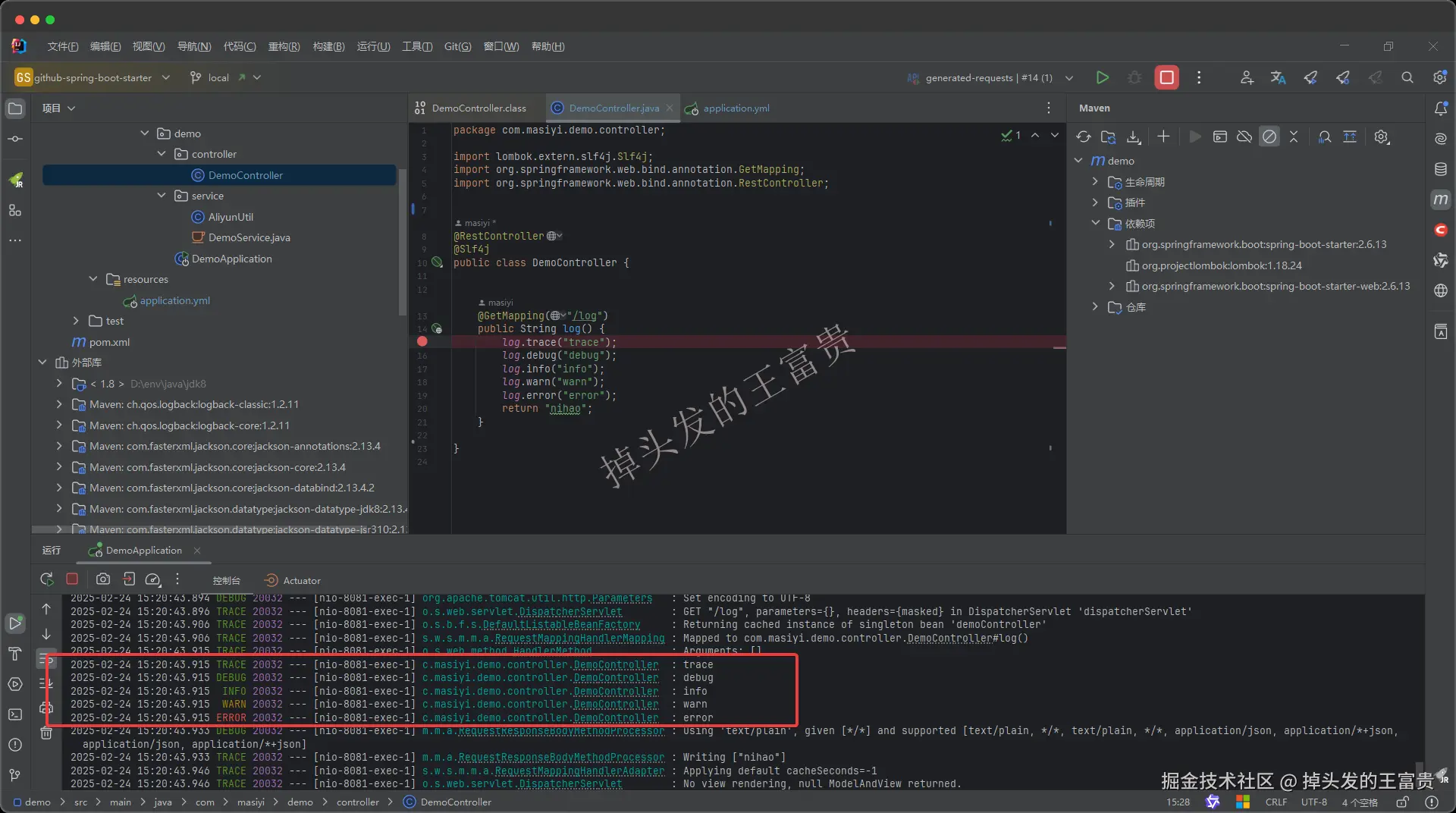
Task: Add a Maven project with plus icon
Action: click(x=1163, y=137)
